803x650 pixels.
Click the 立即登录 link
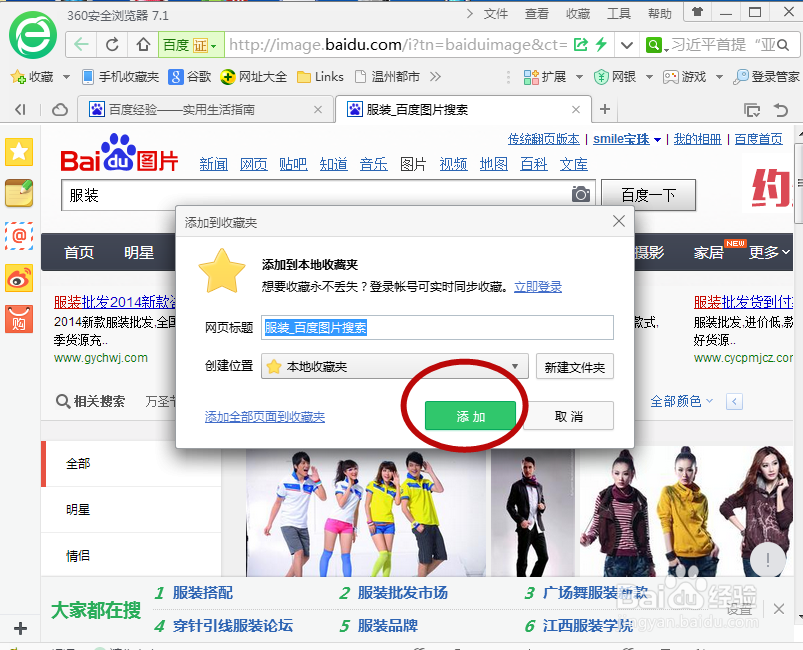coord(538,287)
